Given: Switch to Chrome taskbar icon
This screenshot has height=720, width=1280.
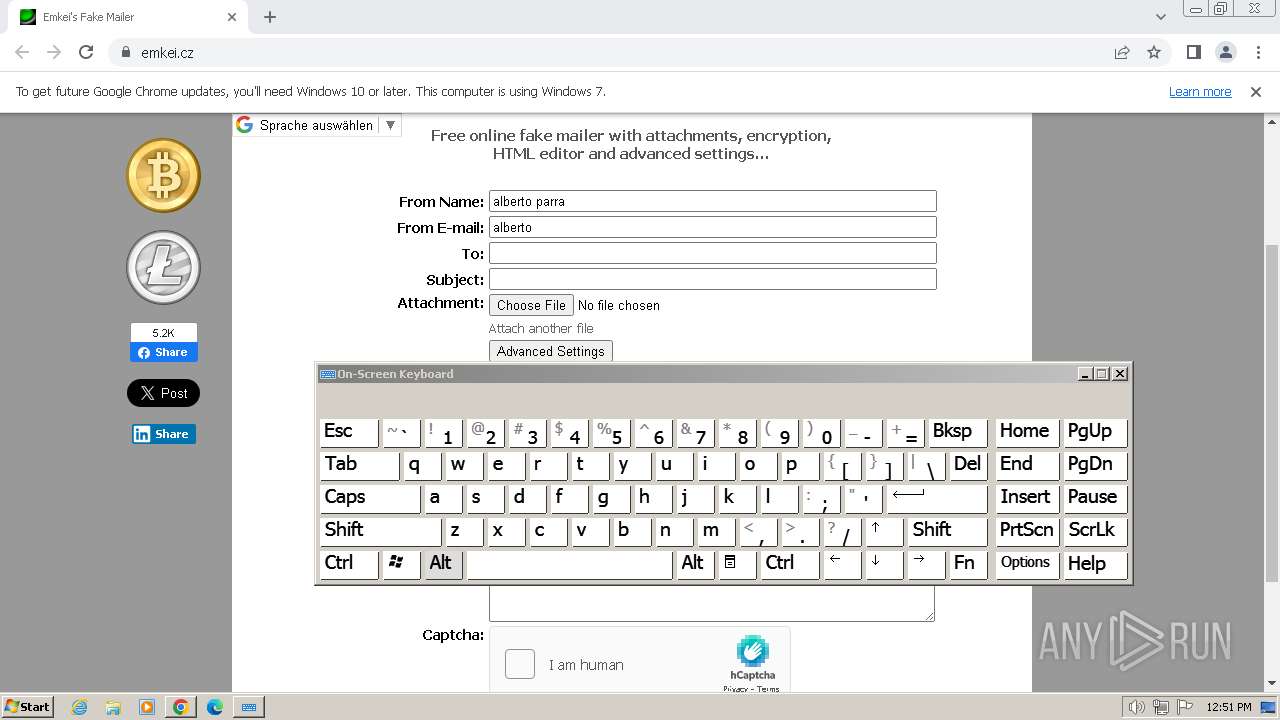Looking at the screenshot, I should pos(181,707).
